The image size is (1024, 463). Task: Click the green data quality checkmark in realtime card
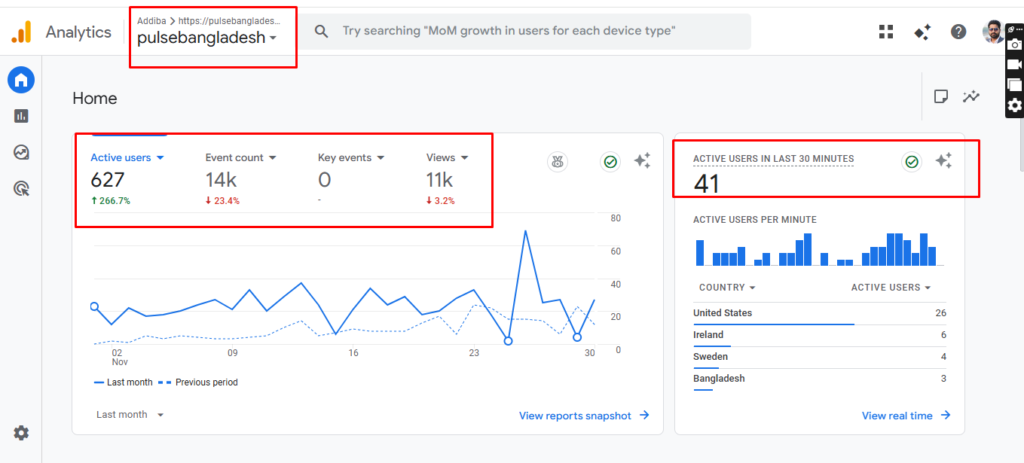click(911, 161)
